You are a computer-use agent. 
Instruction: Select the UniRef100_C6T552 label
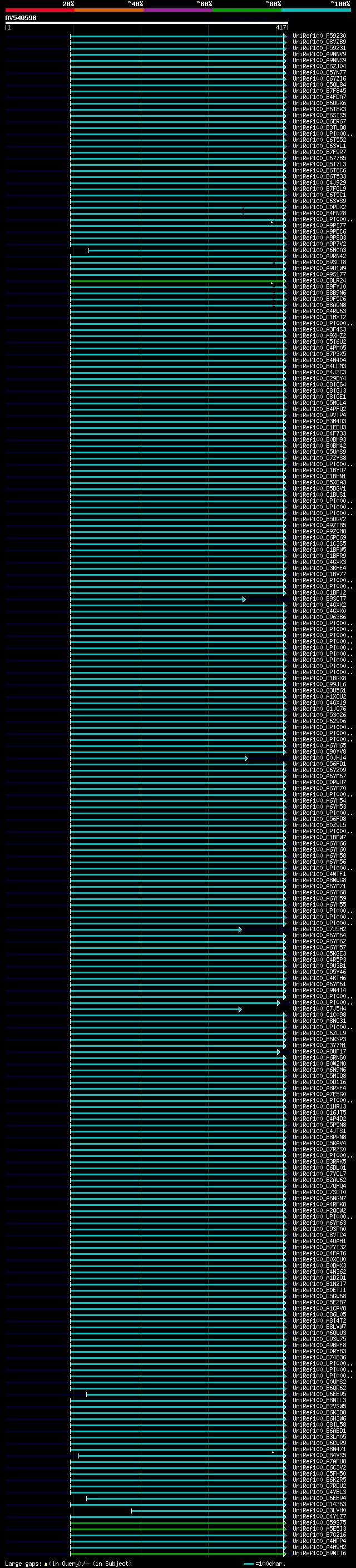click(319, 140)
